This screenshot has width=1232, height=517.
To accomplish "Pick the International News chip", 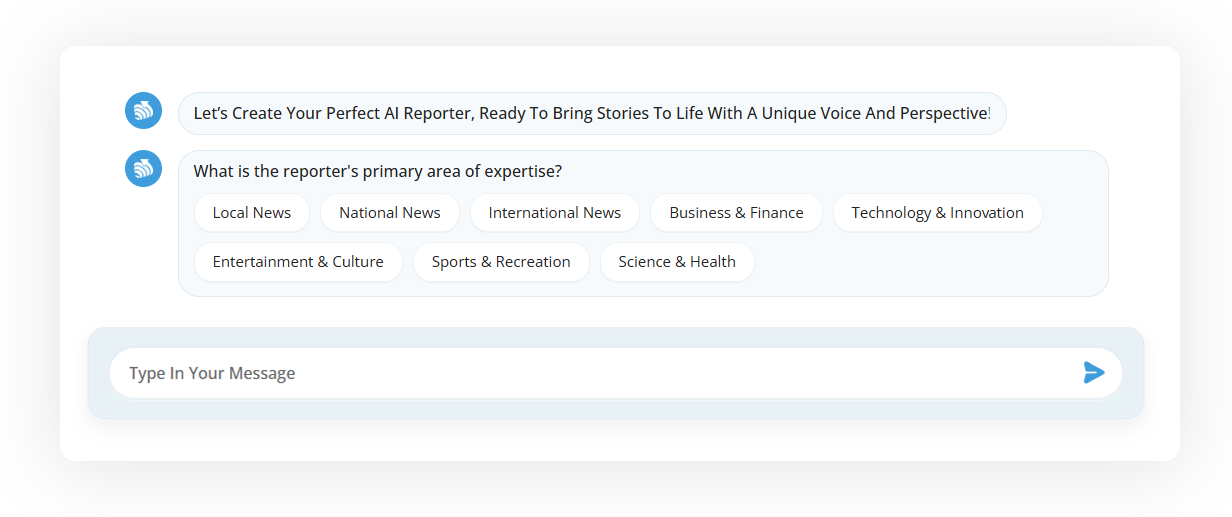I will pos(555,213).
